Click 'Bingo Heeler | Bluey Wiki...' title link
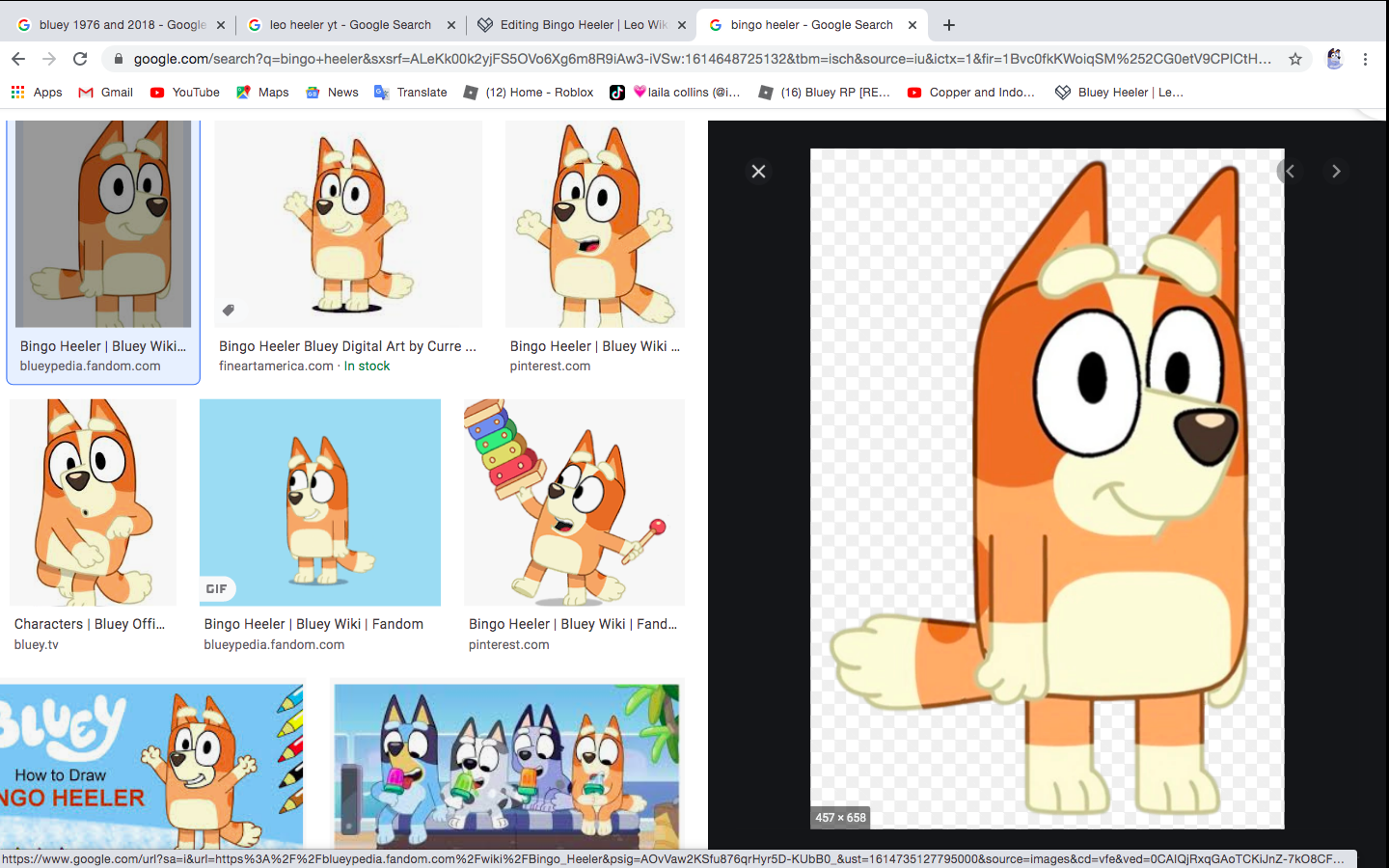The image size is (1389, 868). click(x=103, y=346)
